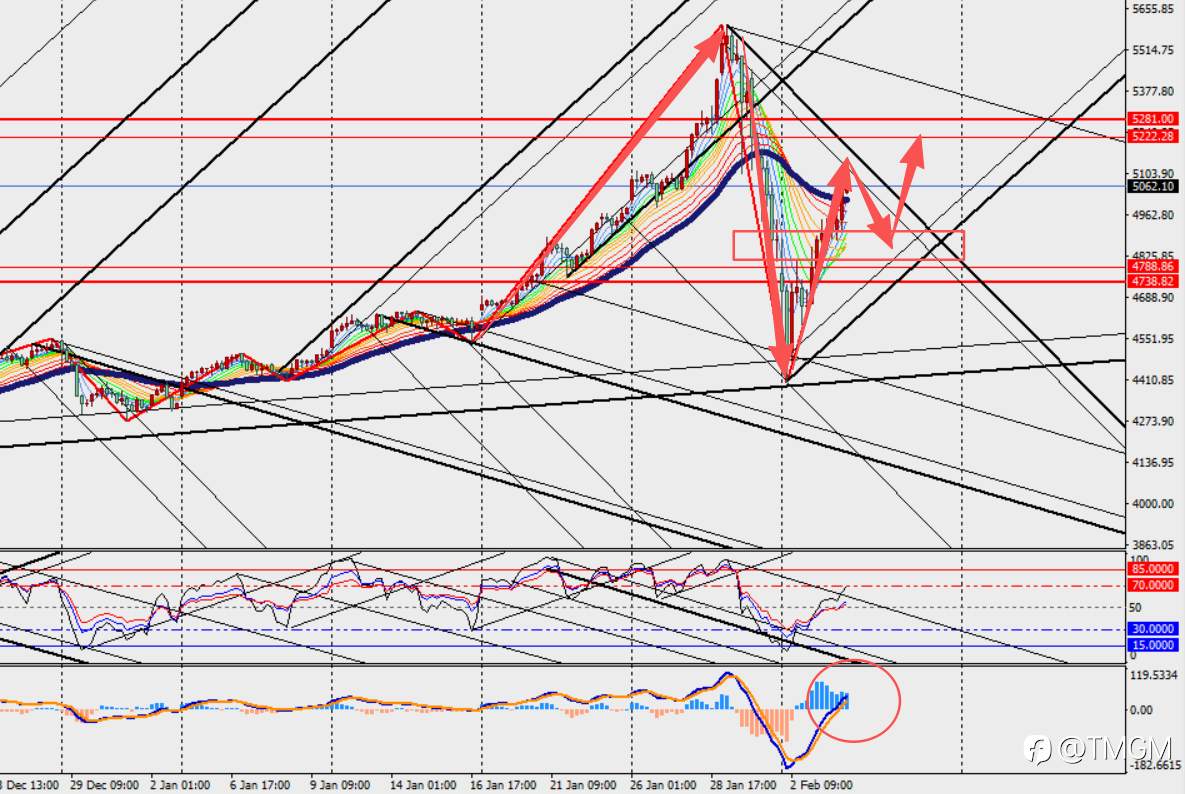Click the 29 Dec 09:00 time label

click(x=105, y=786)
